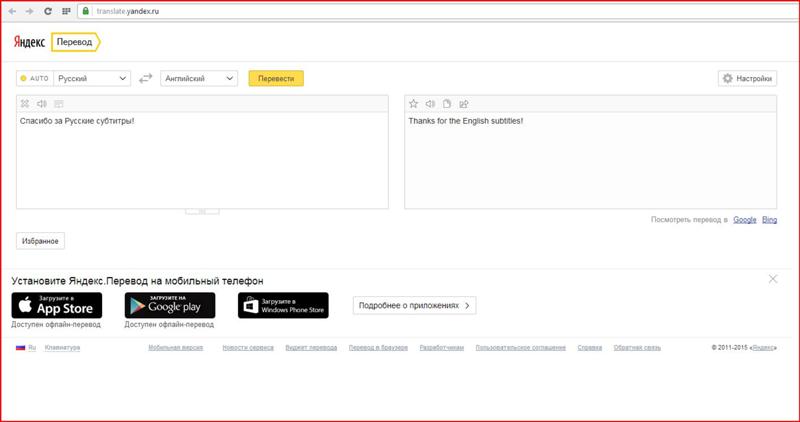Click 'Доступен офлайн-перевод' under Google play
Image resolution: width=800 pixels, height=422 pixels.
click(169, 324)
